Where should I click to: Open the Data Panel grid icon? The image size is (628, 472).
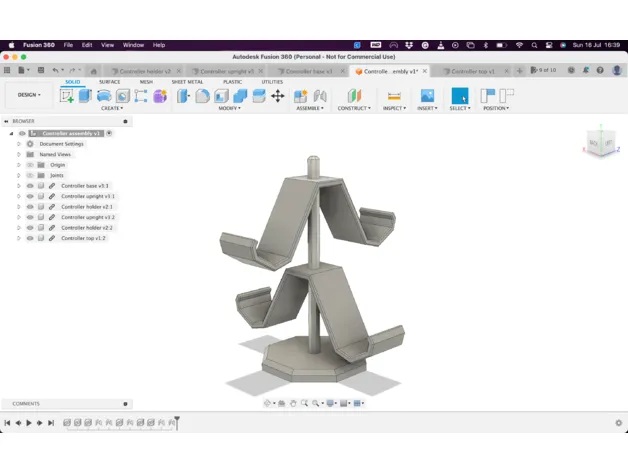point(7,71)
